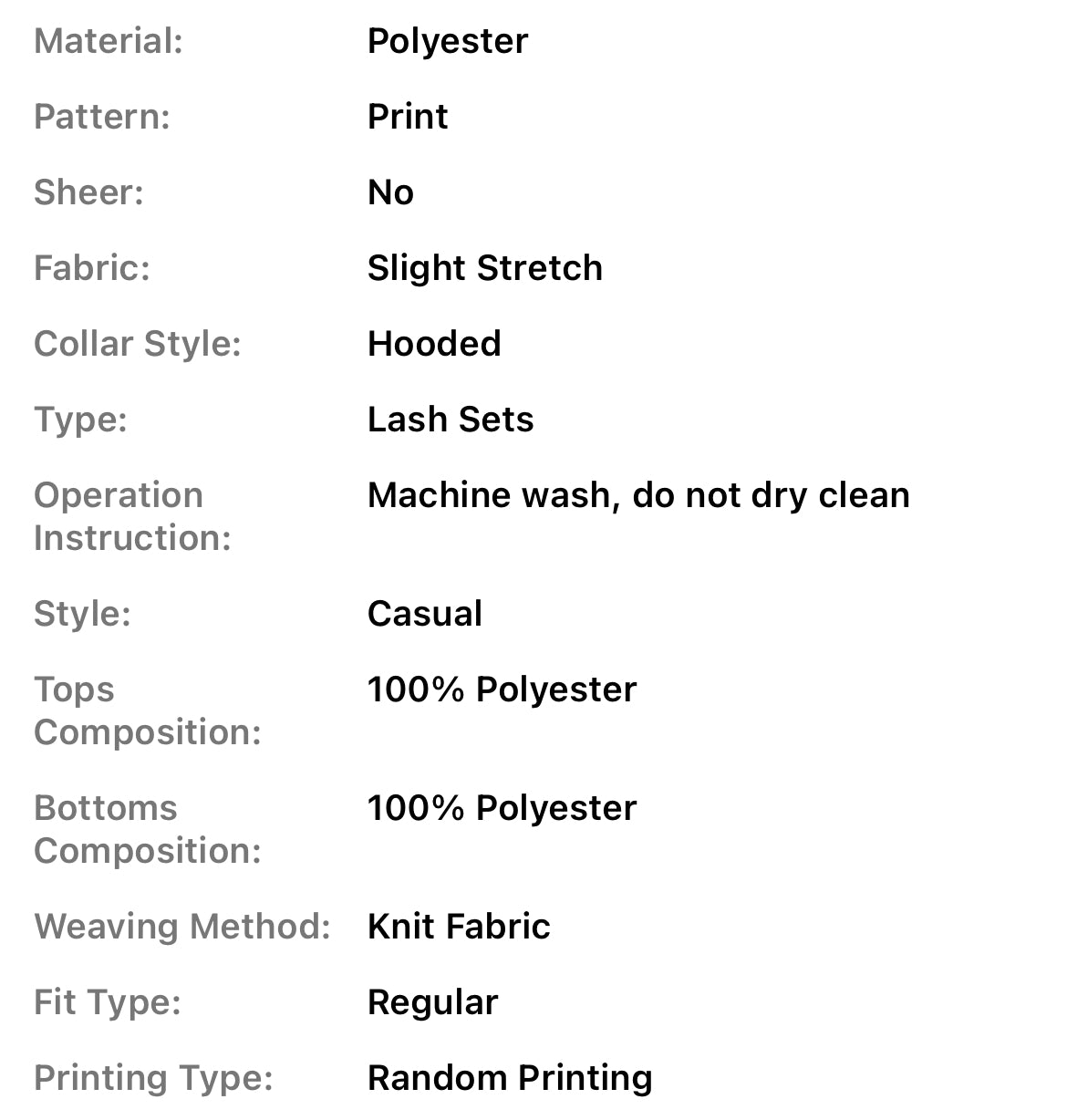The image size is (1067, 1120).
Task: Tap the "Tops Composition:" label
Action: [147, 710]
